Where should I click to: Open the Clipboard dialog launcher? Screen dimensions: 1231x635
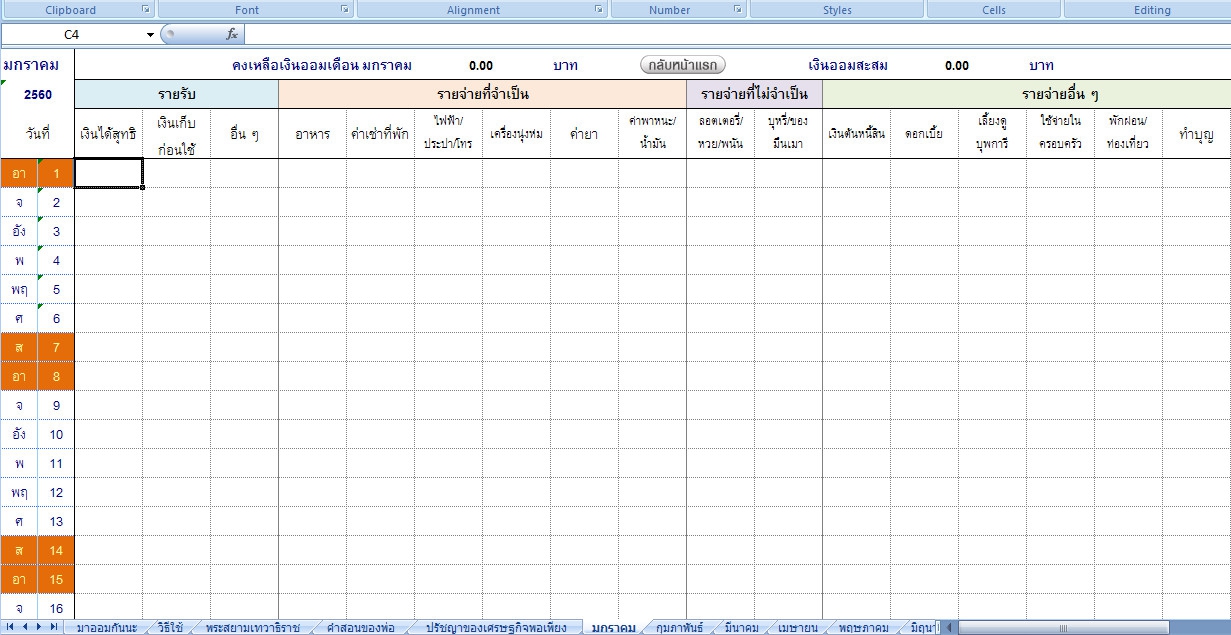coord(146,10)
